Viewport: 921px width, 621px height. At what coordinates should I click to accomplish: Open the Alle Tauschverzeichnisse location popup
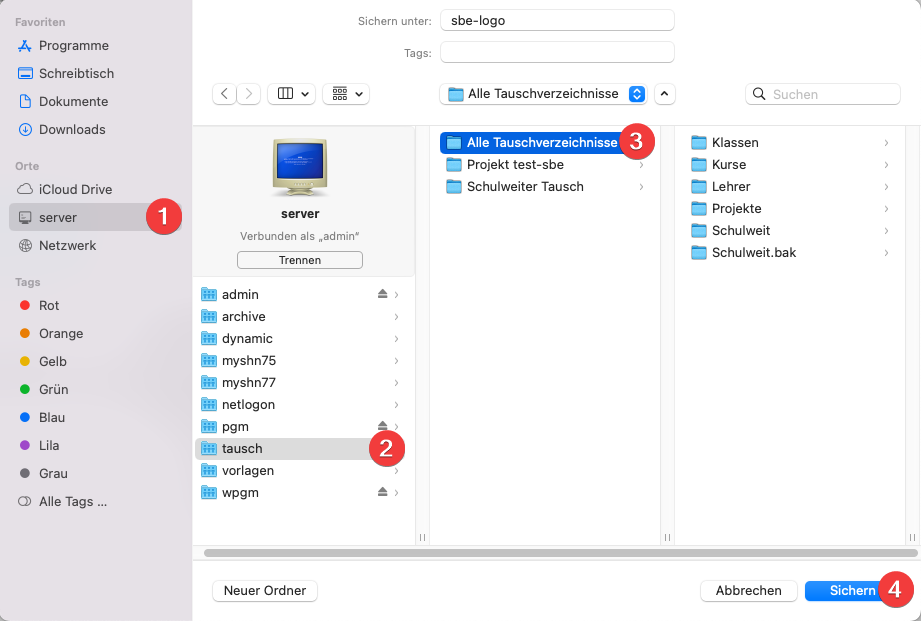[543, 94]
